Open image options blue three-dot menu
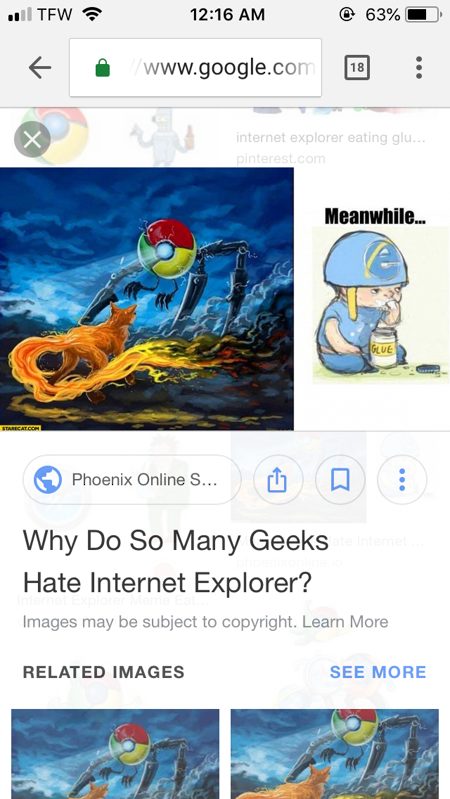This screenshot has width=450, height=799. point(402,480)
